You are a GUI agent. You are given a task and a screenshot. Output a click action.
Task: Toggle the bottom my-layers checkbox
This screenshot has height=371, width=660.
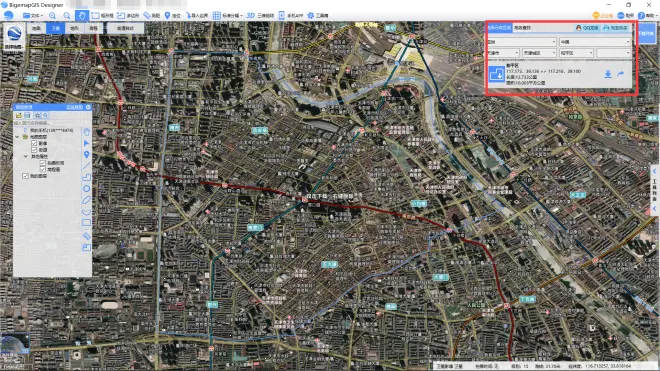(x=25, y=176)
